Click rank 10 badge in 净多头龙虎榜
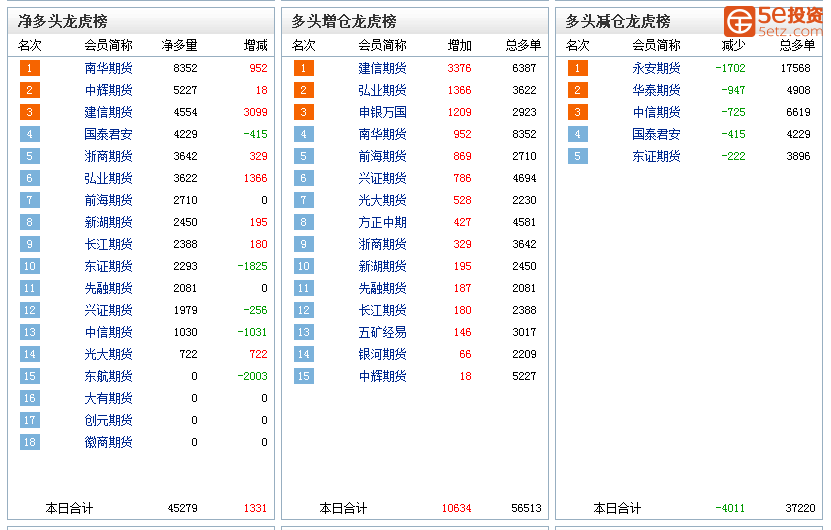This screenshot has height=530, width=831. (x=30, y=266)
